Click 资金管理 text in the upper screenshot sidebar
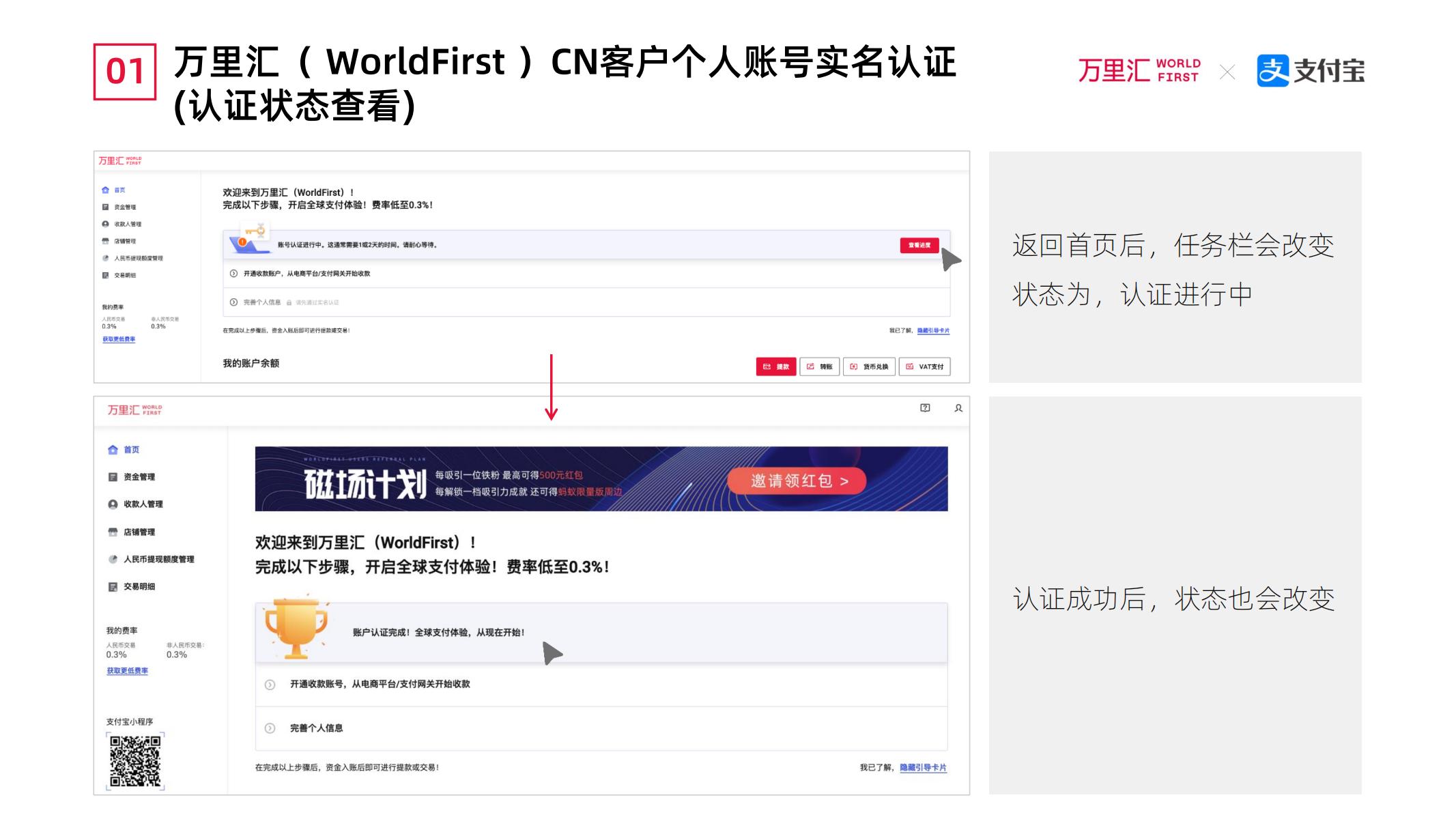 coord(125,207)
